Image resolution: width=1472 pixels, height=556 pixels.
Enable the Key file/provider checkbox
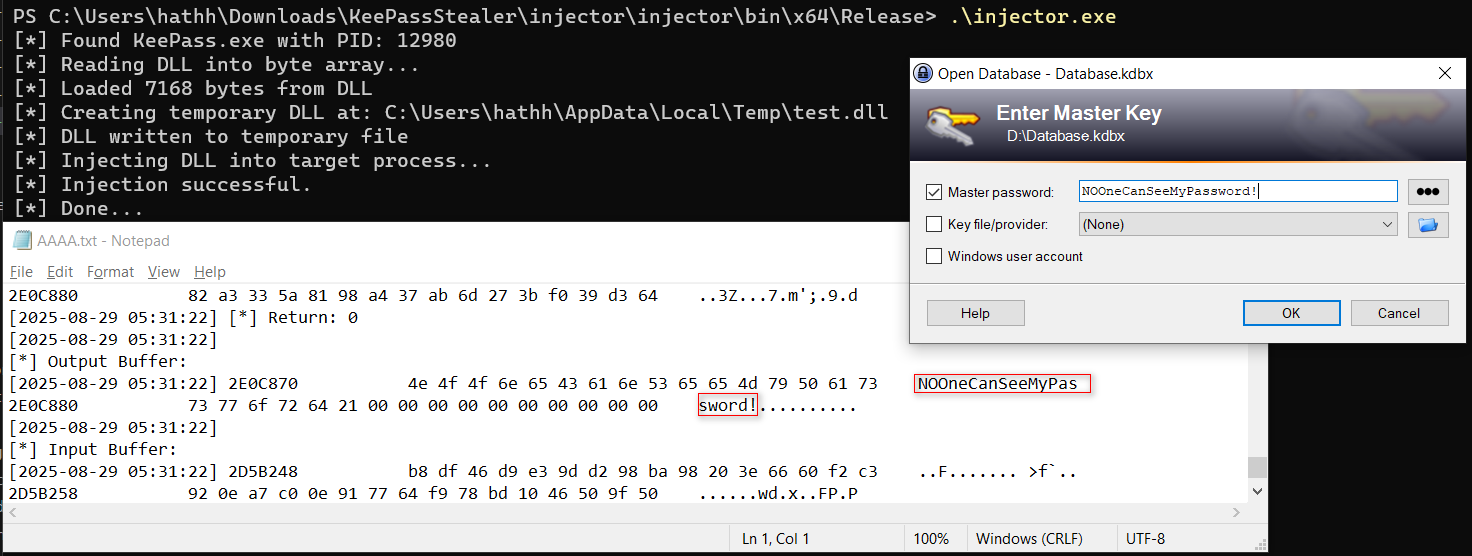[934, 224]
